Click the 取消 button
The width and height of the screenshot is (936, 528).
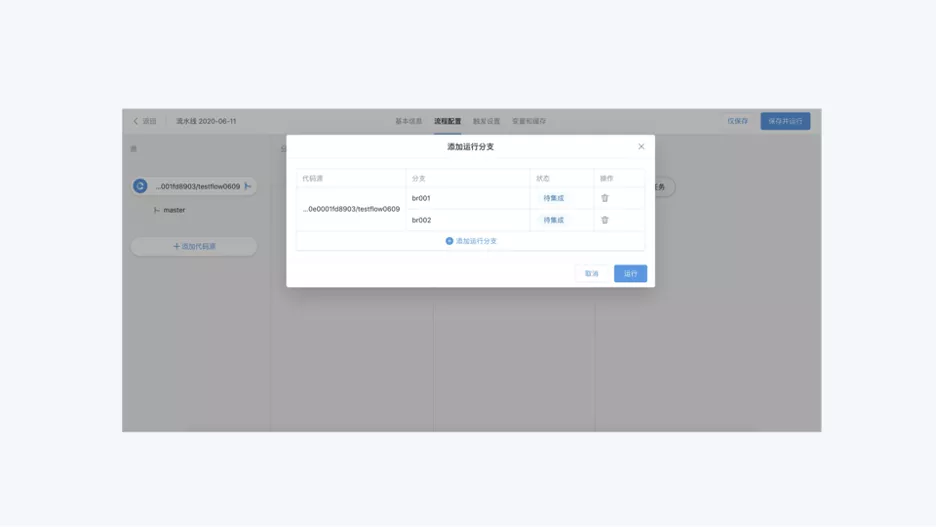(x=592, y=273)
